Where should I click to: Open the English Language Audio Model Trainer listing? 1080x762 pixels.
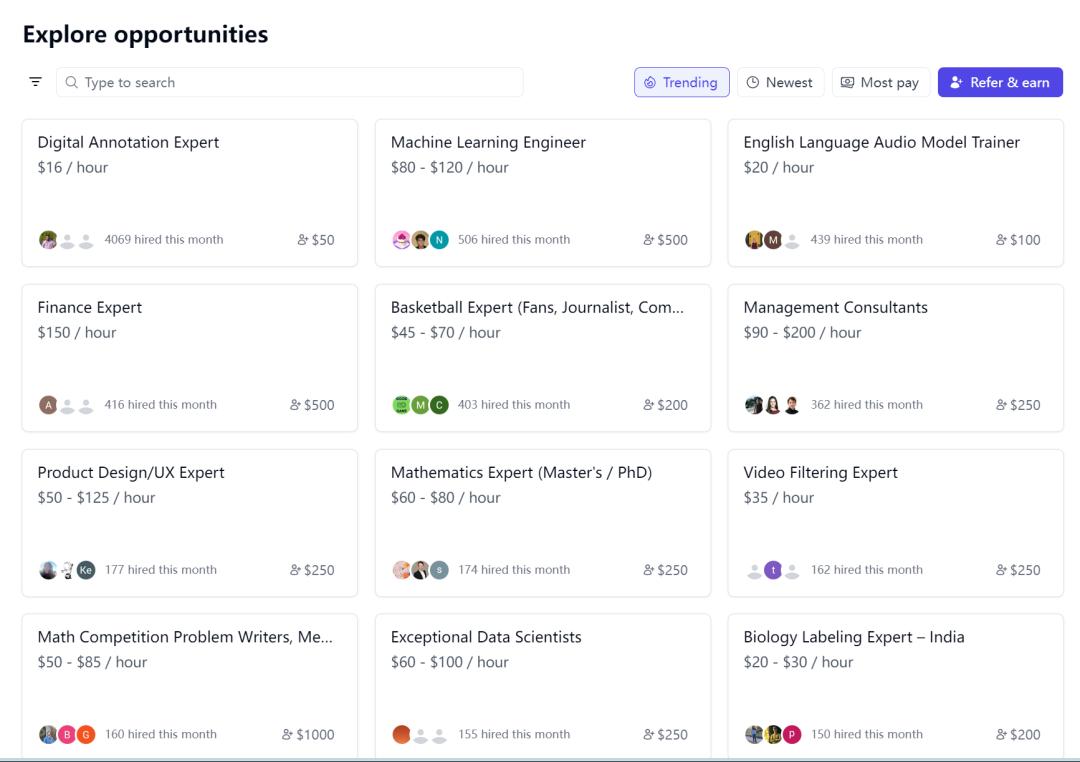[x=881, y=142]
